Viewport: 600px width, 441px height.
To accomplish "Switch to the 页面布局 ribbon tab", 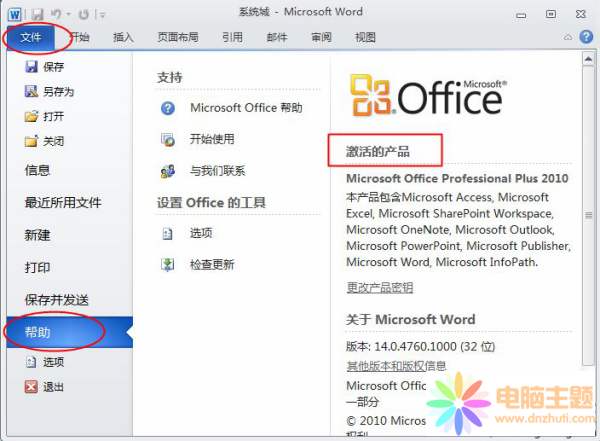I will point(177,37).
